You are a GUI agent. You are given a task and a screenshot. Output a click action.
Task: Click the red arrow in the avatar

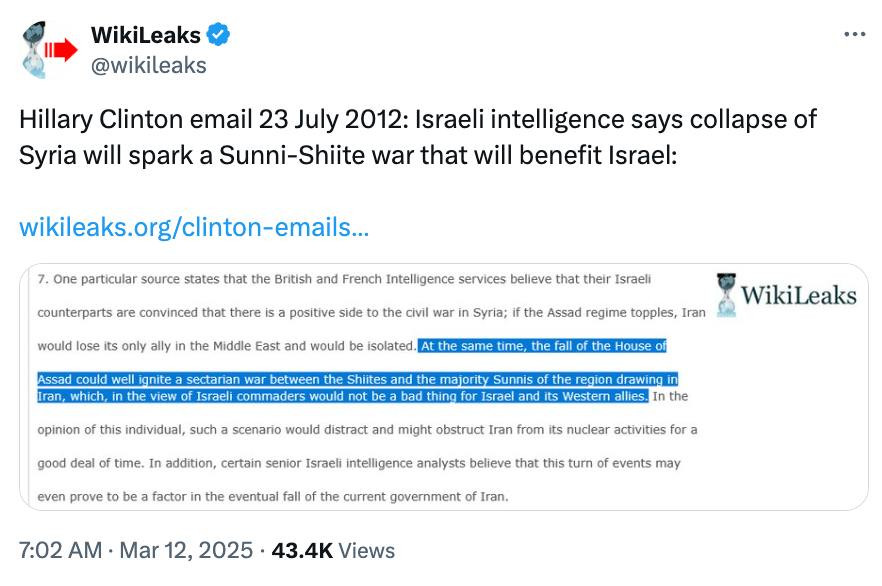click(64, 50)
